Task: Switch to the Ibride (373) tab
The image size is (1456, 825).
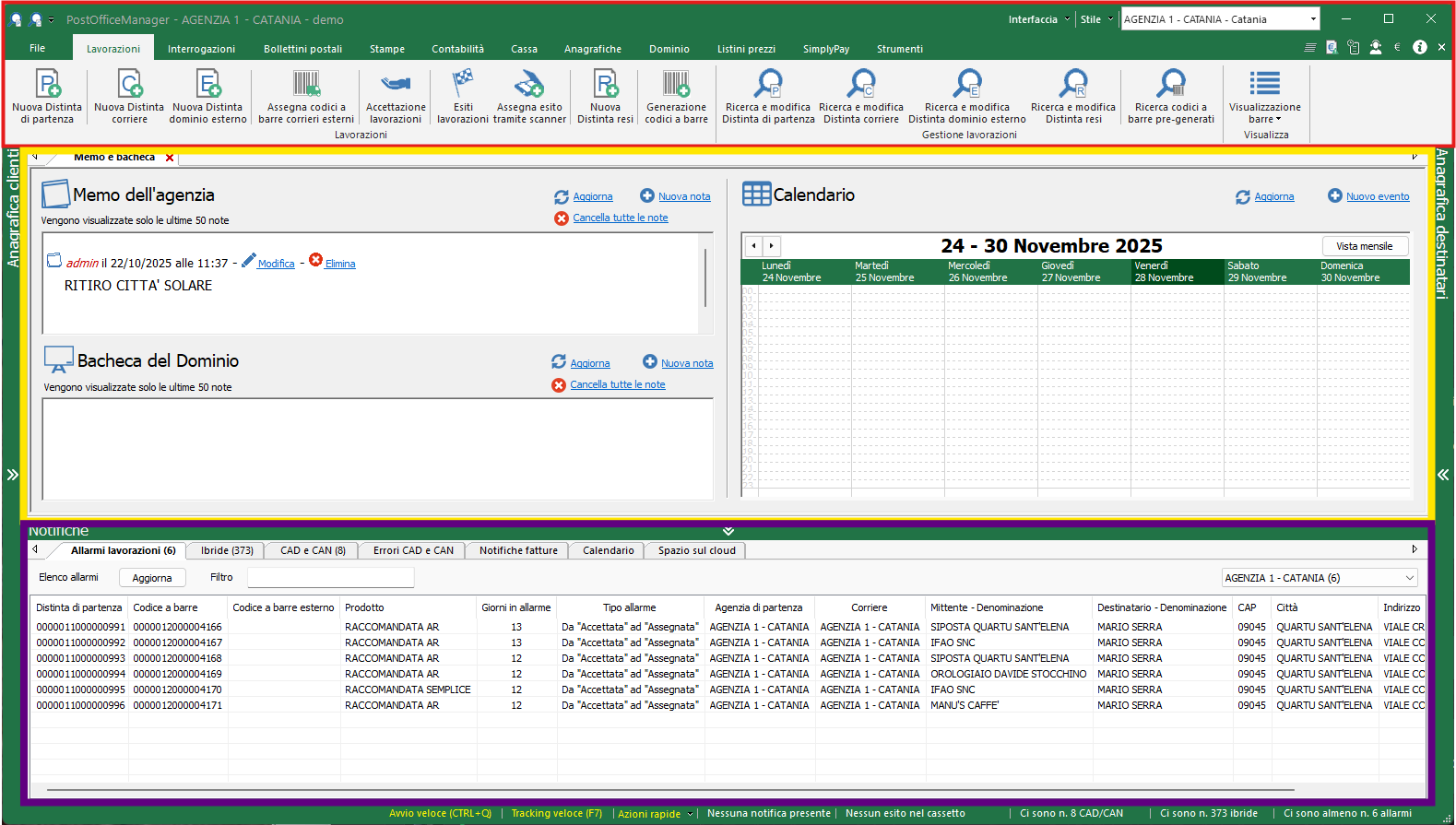Action: tap(227, 550)
